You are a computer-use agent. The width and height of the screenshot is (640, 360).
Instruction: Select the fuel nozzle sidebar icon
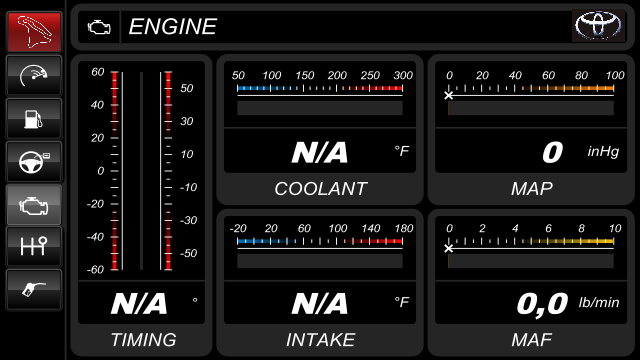click(34, 289)
